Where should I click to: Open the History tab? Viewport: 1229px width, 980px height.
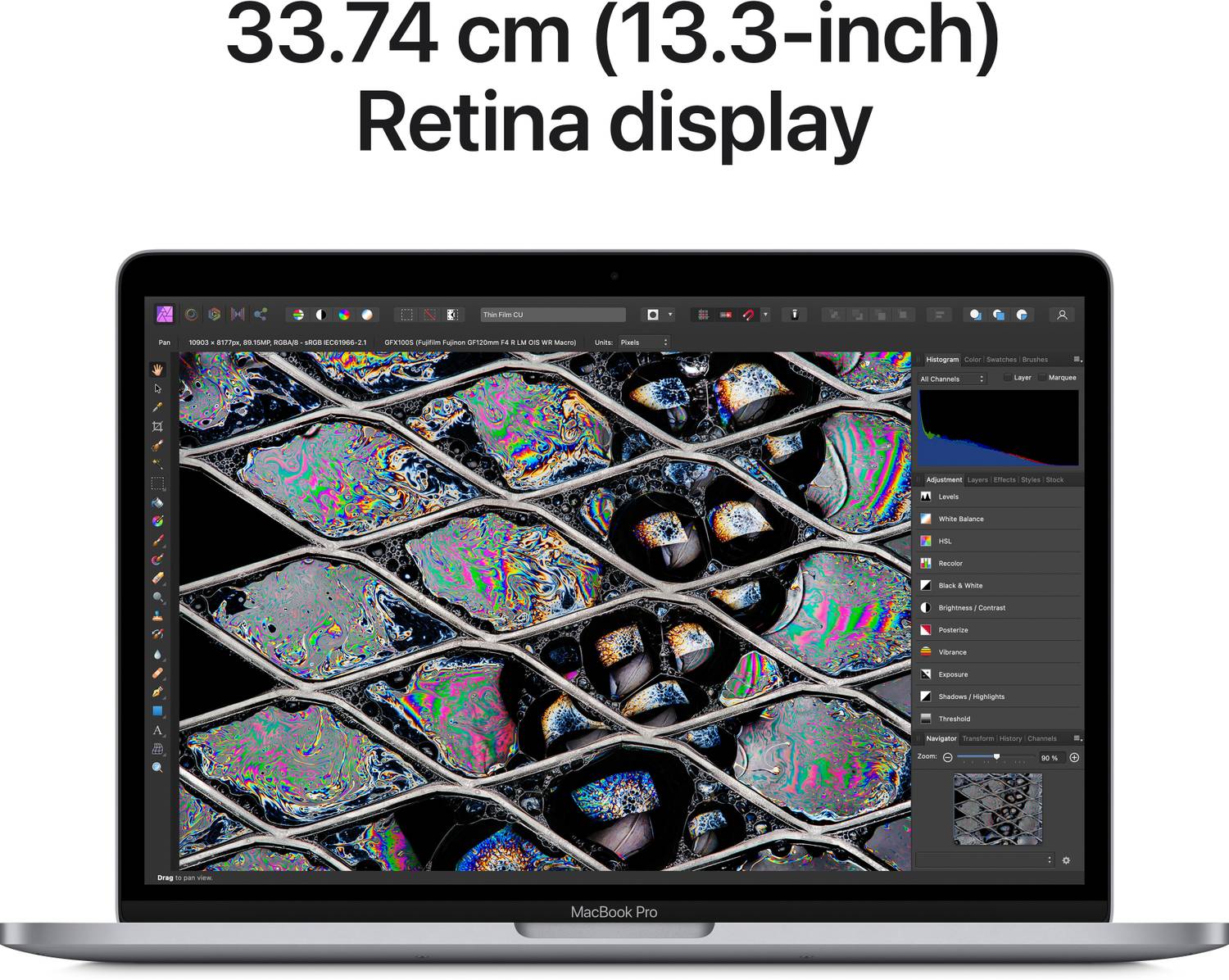(x=1010, y=738)
